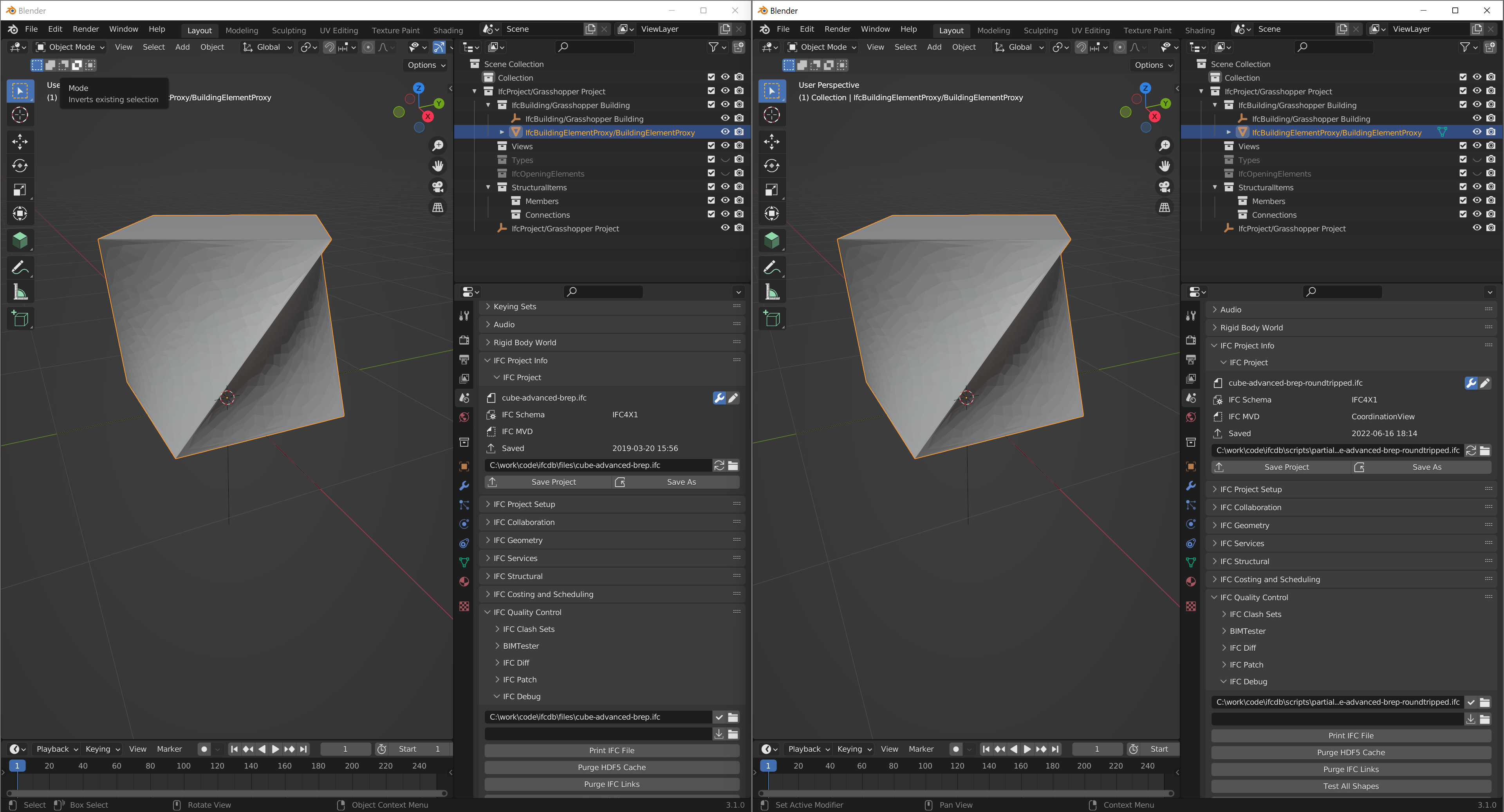
Task: Click the red X axis gizmo in right viewport
Action: [x=1154, y=116]
